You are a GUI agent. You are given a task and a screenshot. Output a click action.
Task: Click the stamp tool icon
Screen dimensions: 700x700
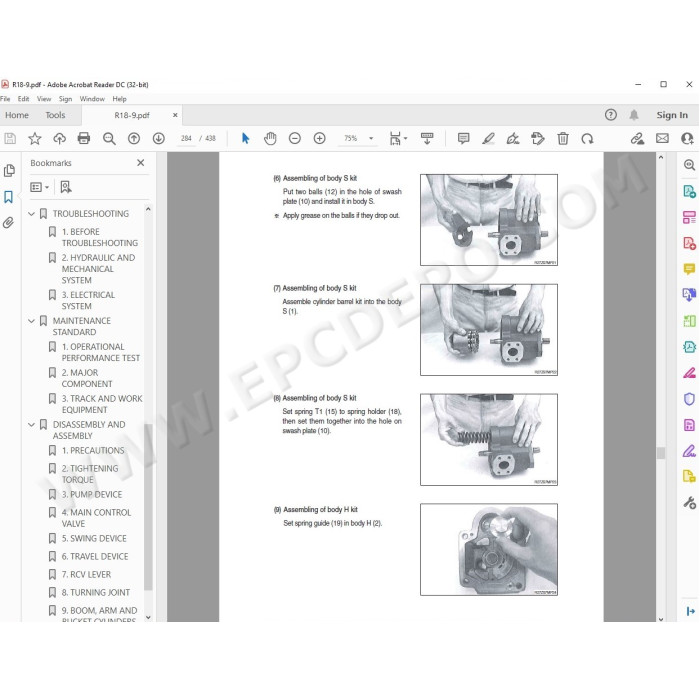[x=538, y=138]
